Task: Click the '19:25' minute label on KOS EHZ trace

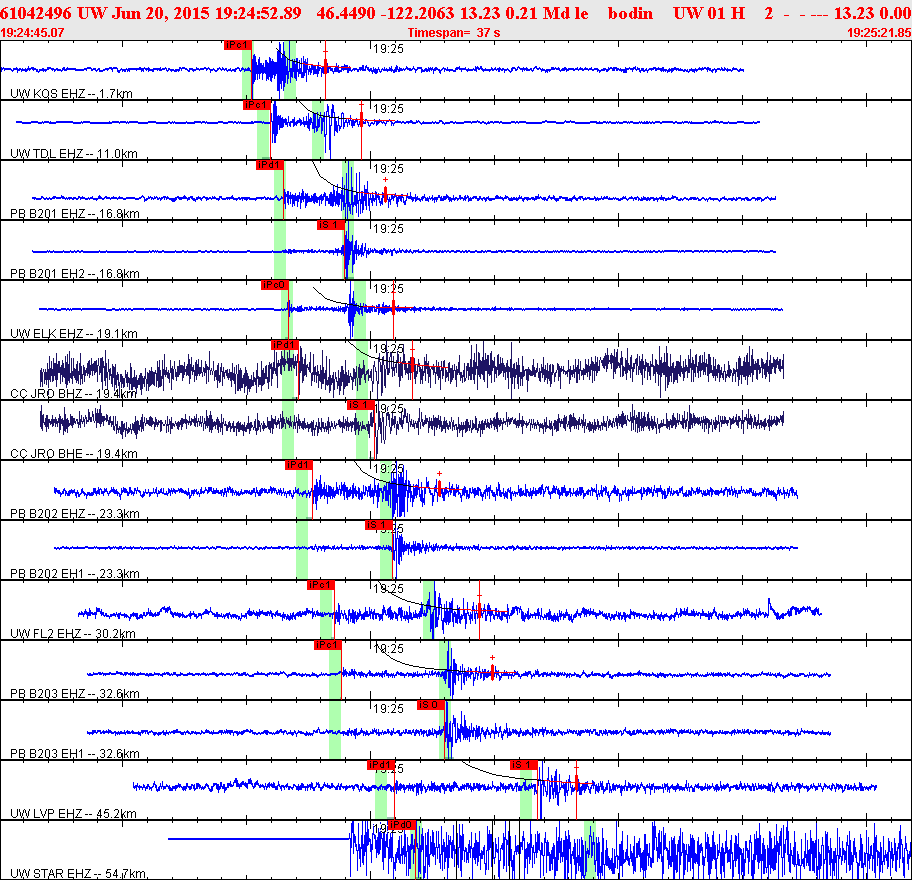Action: click(388, 49)
